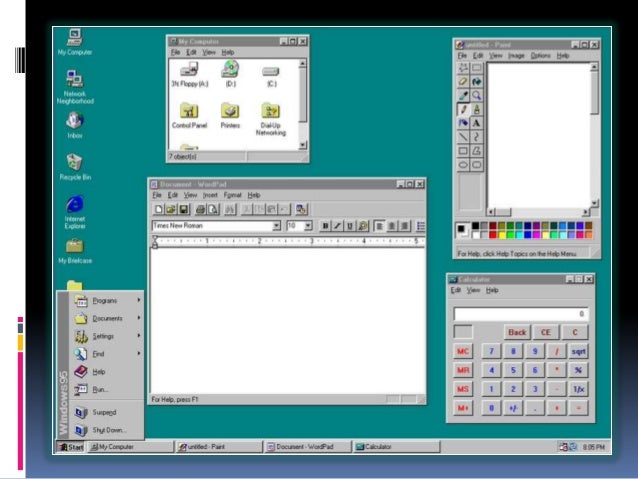Toggle bullet list style in WordPad
Viewport: 638px width, 479px height.
click(421, 226)
